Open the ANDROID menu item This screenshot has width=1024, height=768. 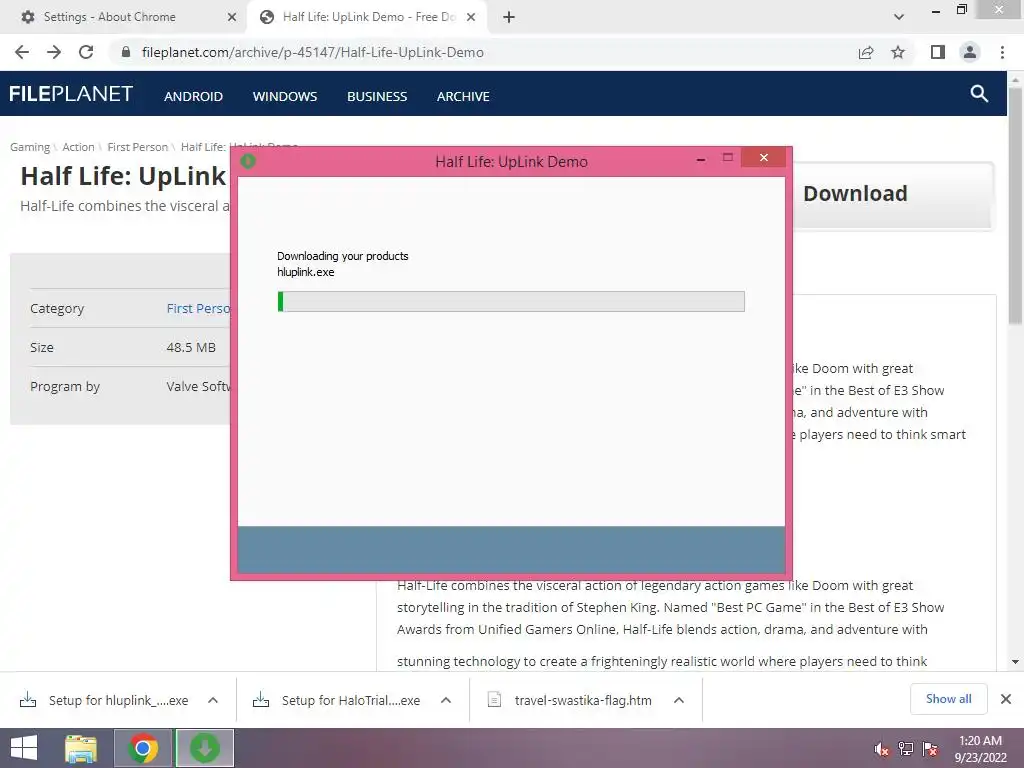193,97
